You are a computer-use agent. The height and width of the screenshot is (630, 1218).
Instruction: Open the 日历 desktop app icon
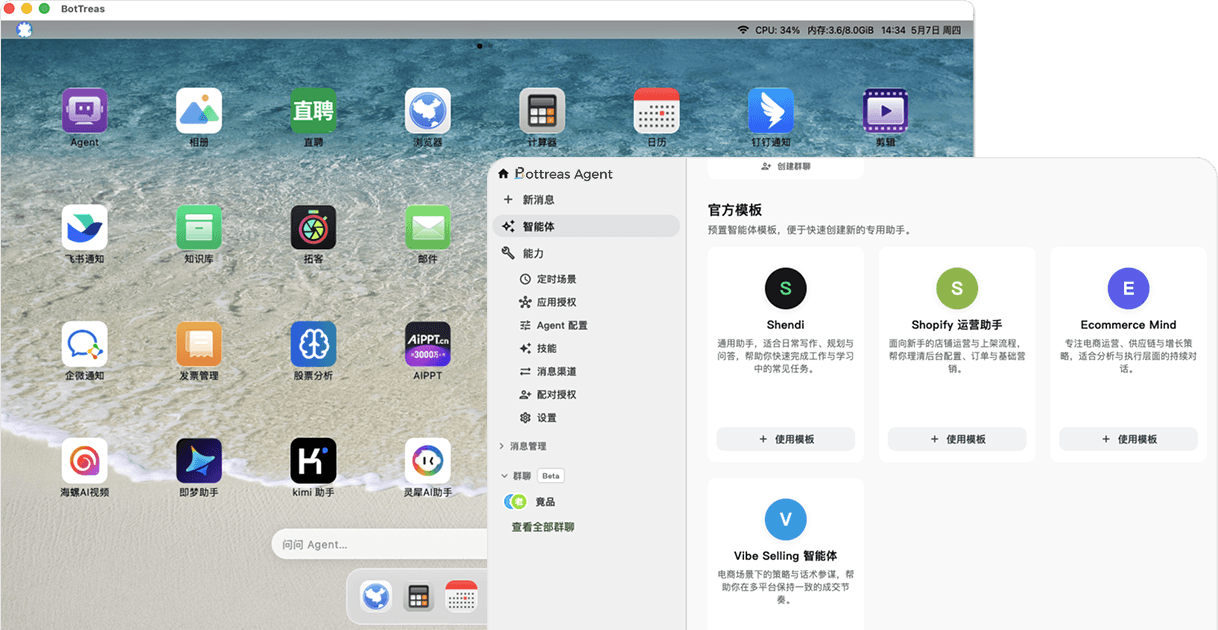[x=656, y=110]
